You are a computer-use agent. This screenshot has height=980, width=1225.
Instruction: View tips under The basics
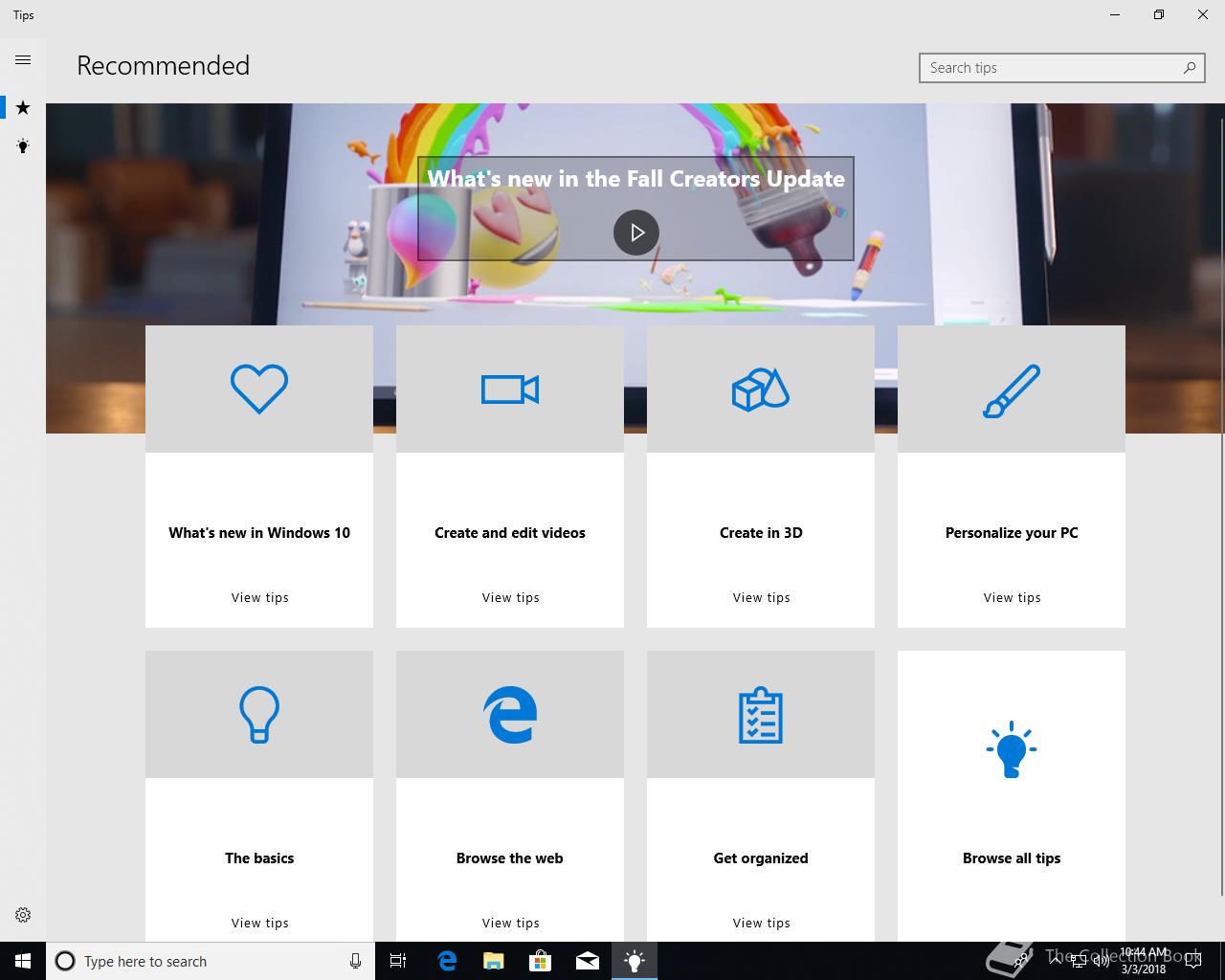259,923
